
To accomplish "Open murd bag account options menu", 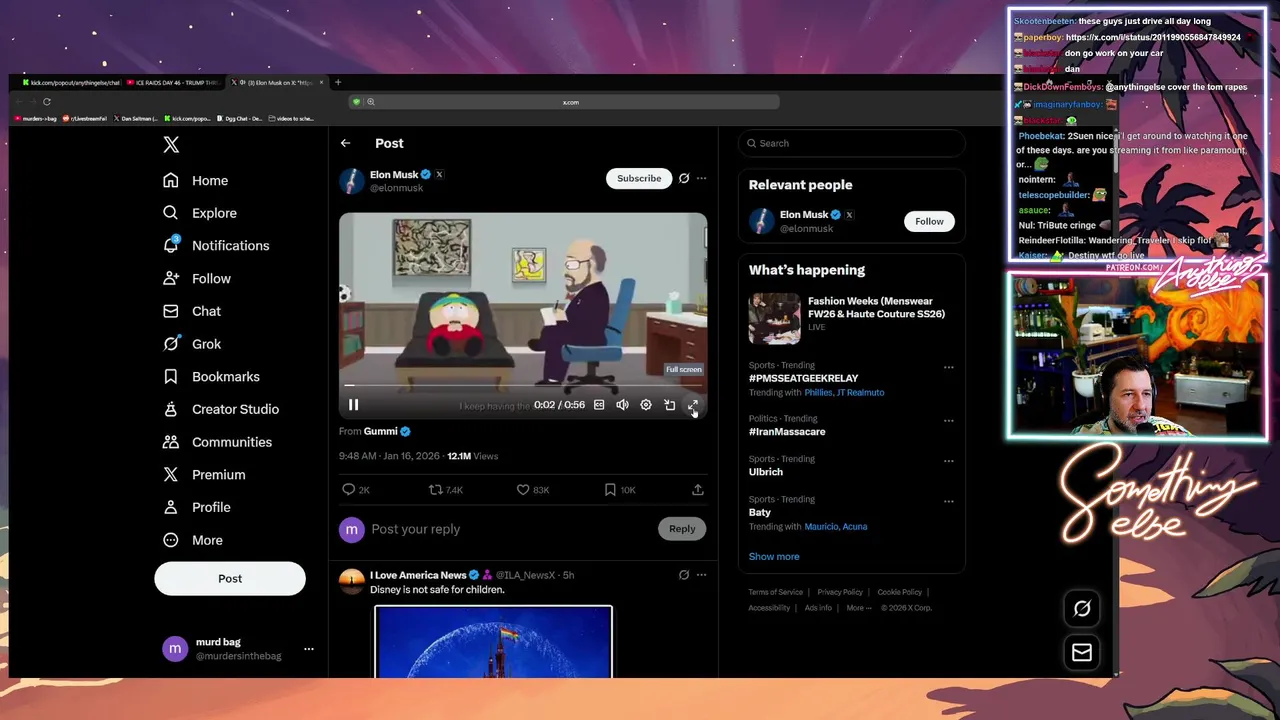I will [x=308, y=649].
